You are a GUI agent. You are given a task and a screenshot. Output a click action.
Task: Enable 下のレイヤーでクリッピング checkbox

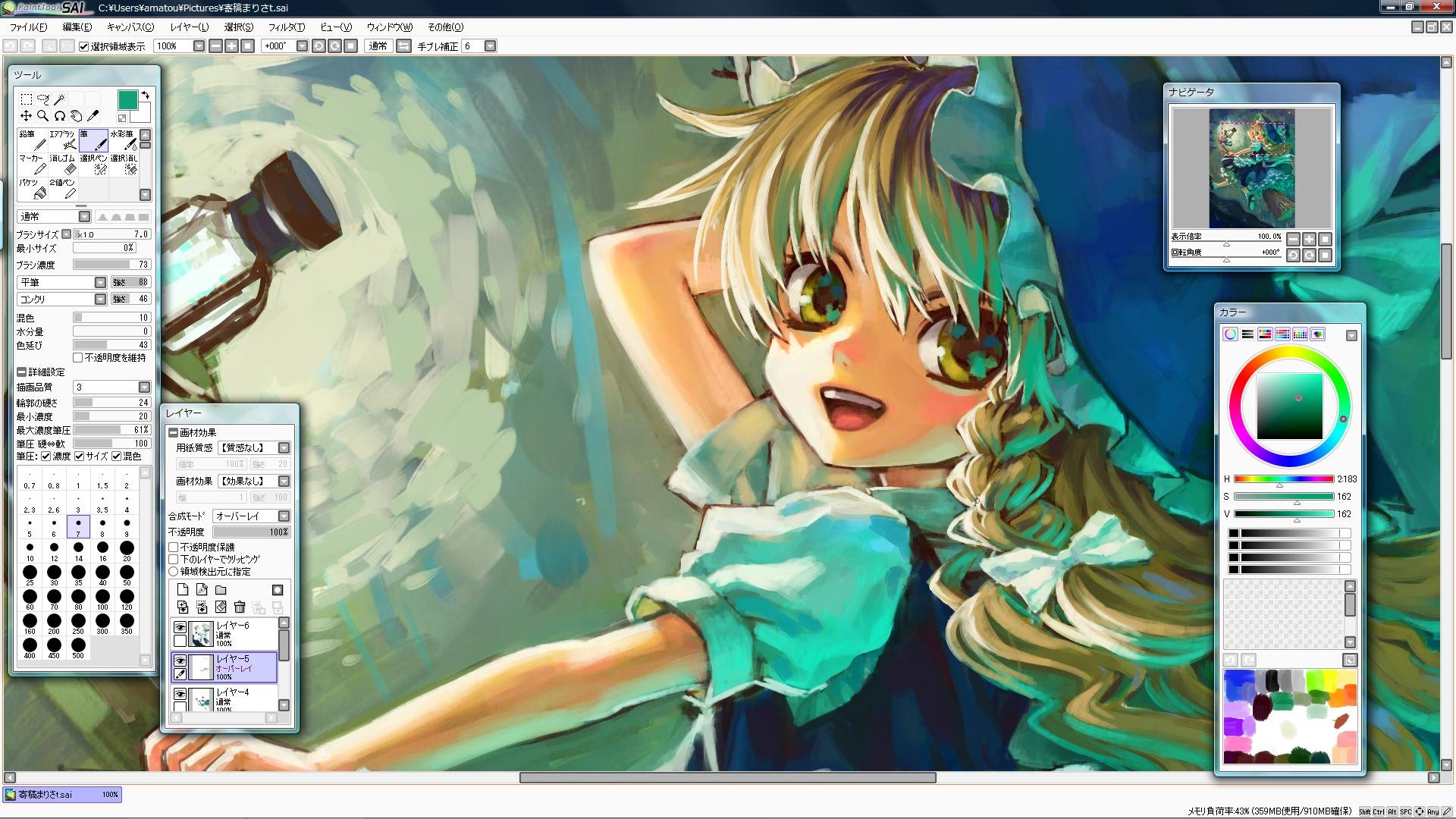174,559
